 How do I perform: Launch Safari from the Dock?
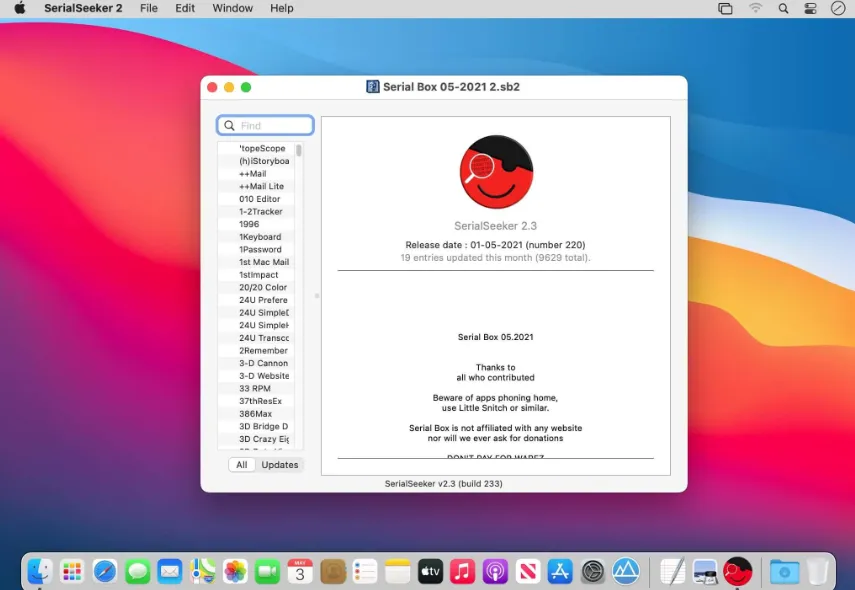(105, 571)
